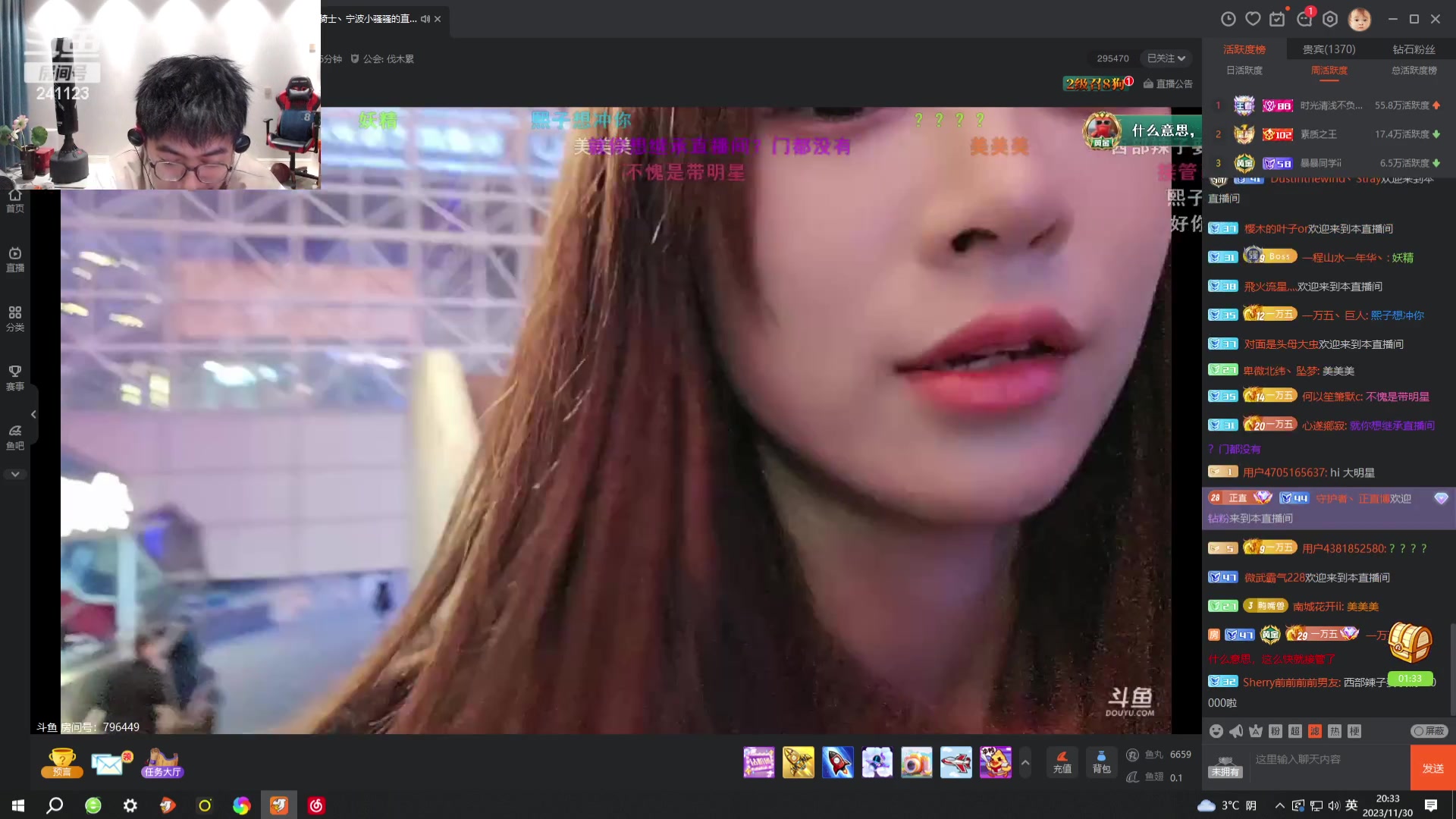
Task: Open the emoji picker above the chat box
Action: click(1216, 731)
